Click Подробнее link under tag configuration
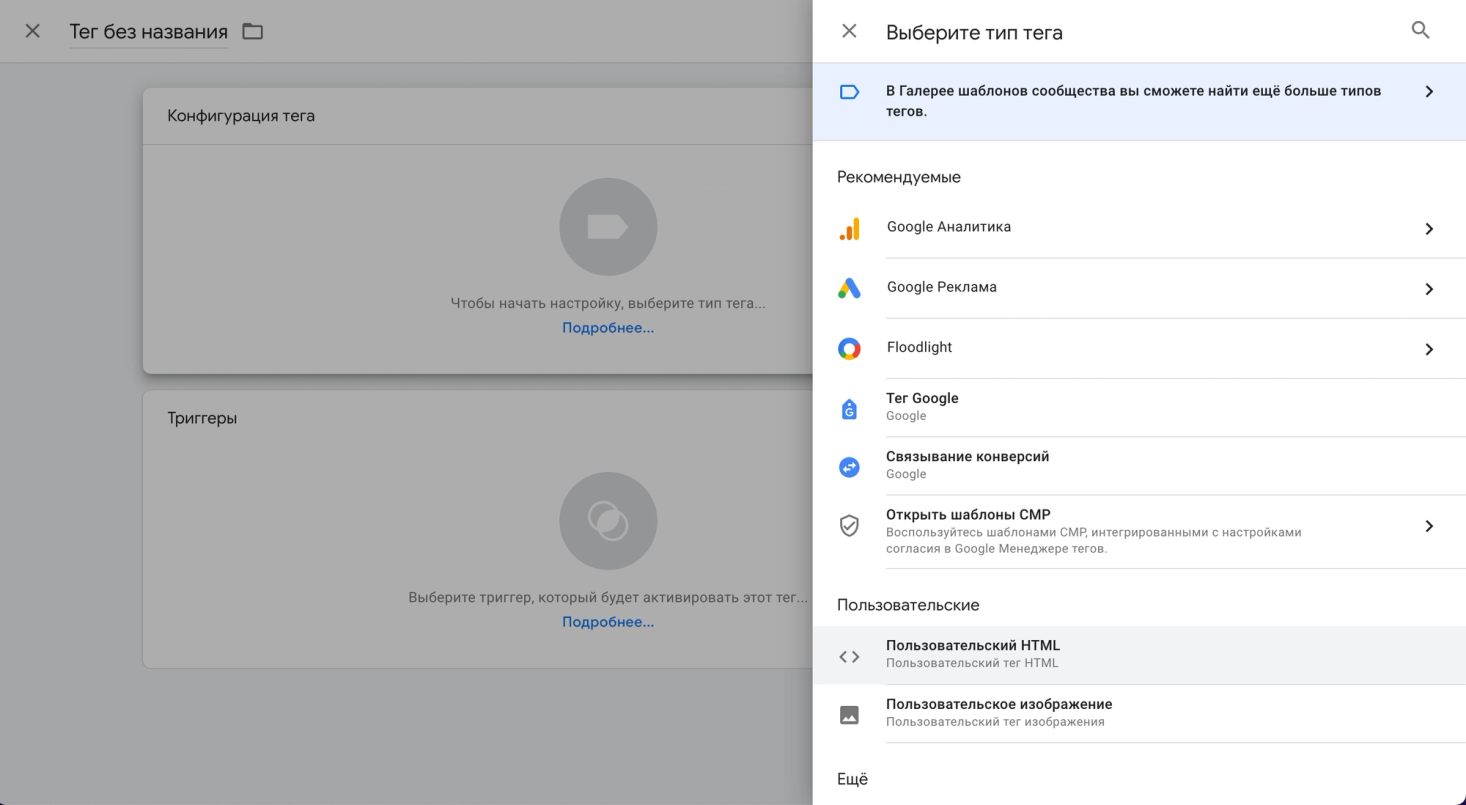Screen dimensions: 1466x805 click(608, 328)
